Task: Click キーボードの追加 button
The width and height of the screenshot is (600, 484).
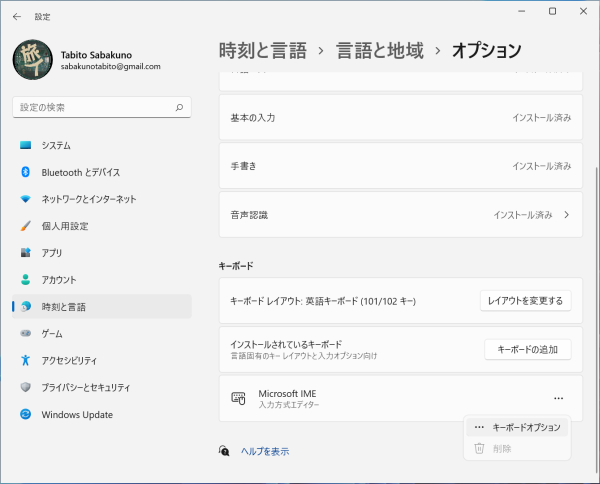Action: [x=528, y=349]
